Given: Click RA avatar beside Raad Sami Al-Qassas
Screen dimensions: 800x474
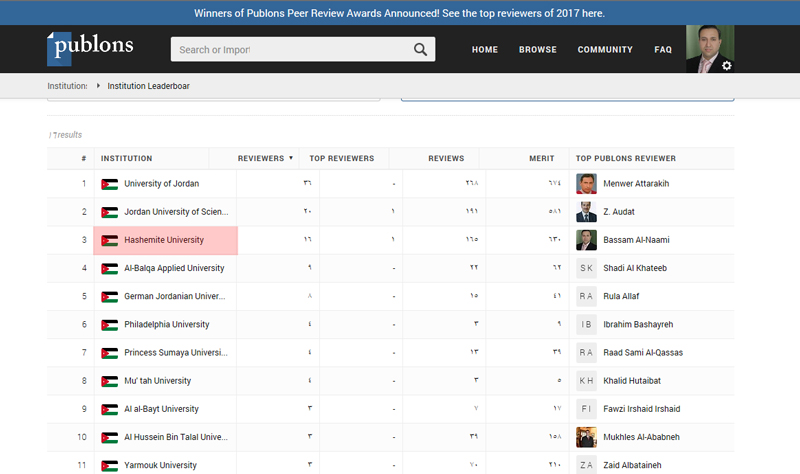Looking at the screenshot, I should (586, 353).
